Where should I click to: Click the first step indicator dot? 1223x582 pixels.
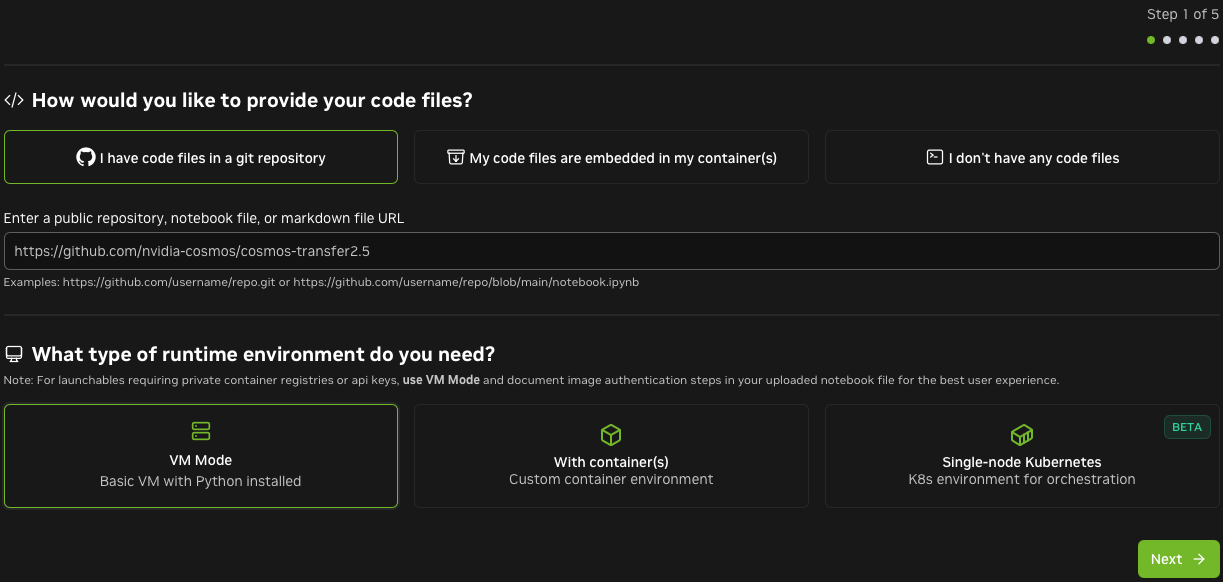click(1150, 40)
